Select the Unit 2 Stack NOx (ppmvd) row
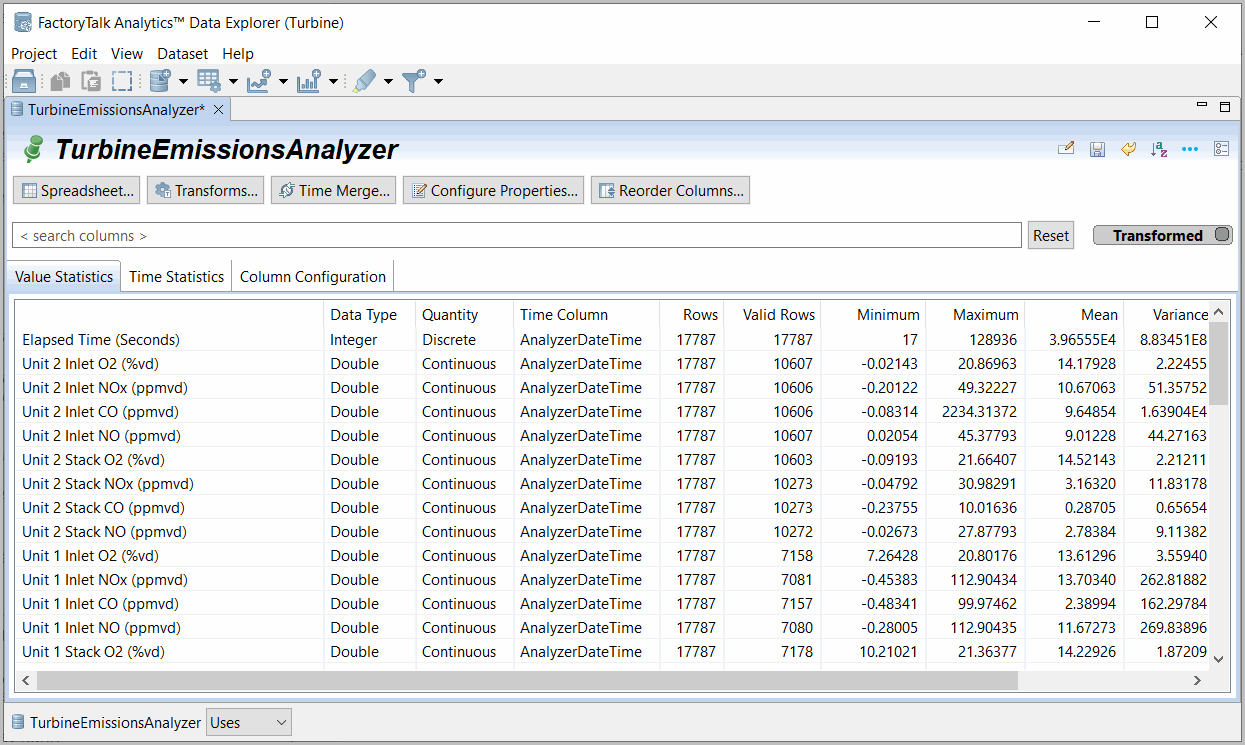Viewport: 1245px width, 745px height. coord(612,484)
